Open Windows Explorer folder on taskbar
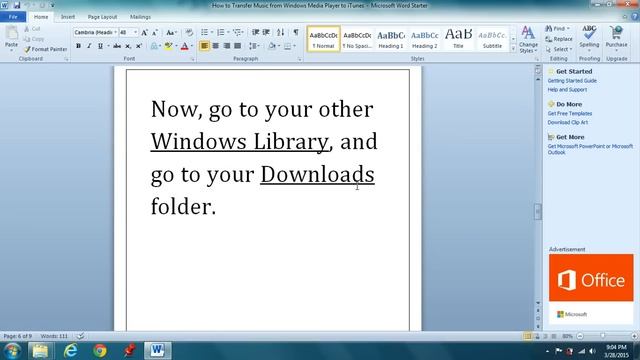The height and width of the screenshot is (360, 640). (40, 351)
